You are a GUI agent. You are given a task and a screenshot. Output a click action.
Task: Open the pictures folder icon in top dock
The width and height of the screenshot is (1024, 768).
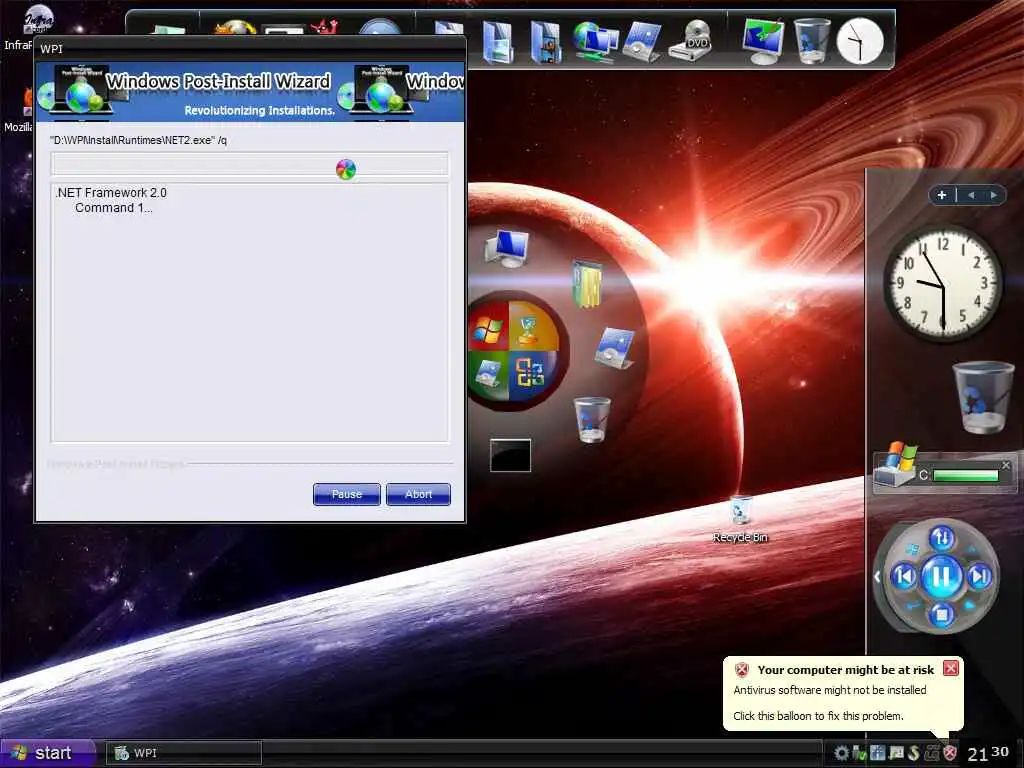point(498,42)
